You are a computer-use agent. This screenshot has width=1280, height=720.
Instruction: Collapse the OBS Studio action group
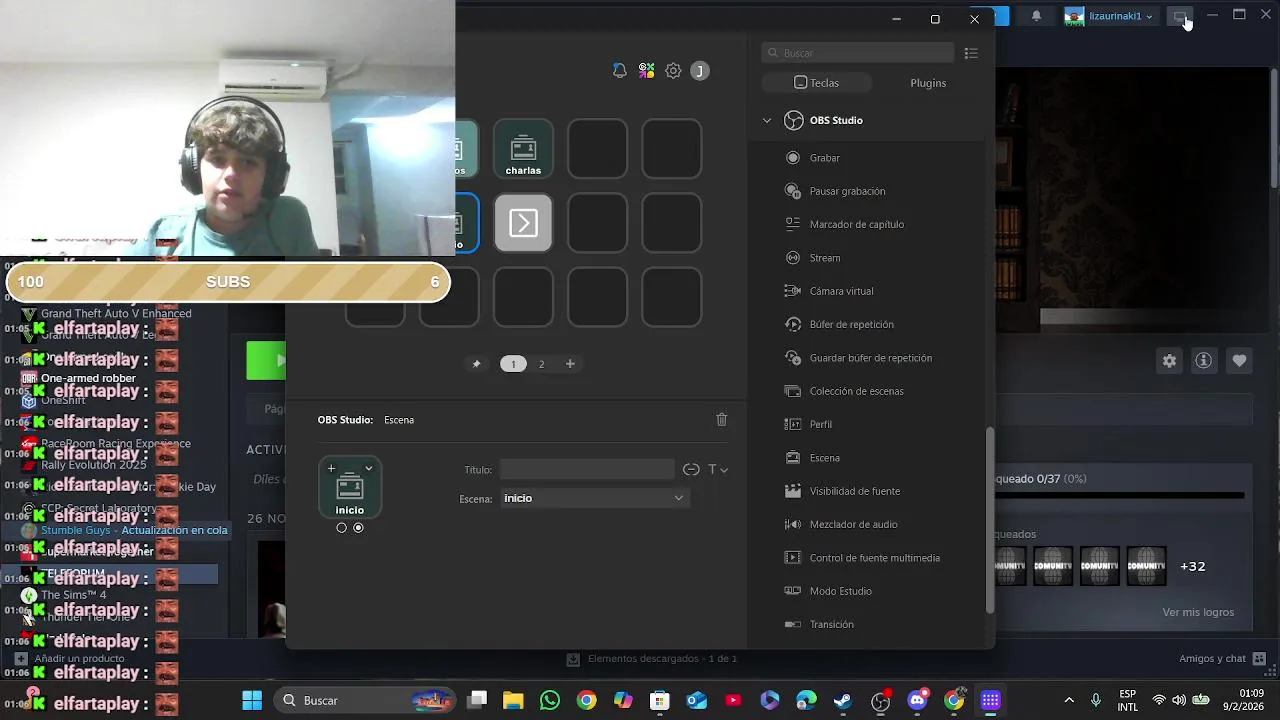pyautogui.click(x=767, y=120)
